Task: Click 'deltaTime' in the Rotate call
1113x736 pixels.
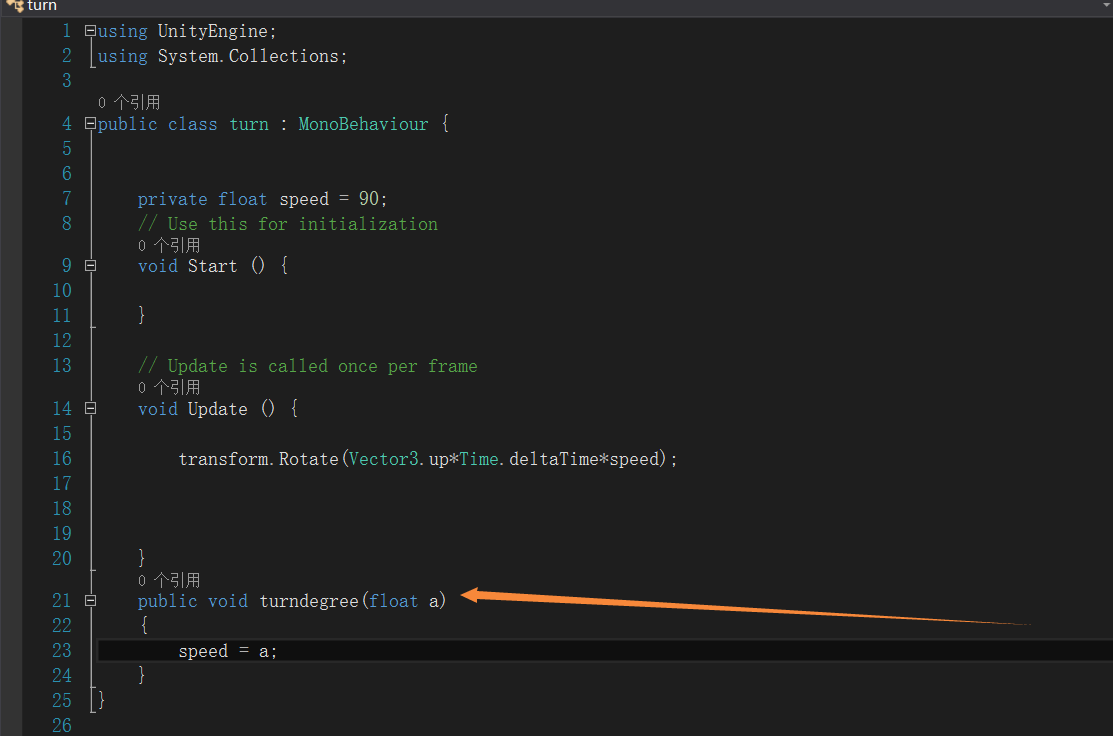Action: [x=554, y=459]
